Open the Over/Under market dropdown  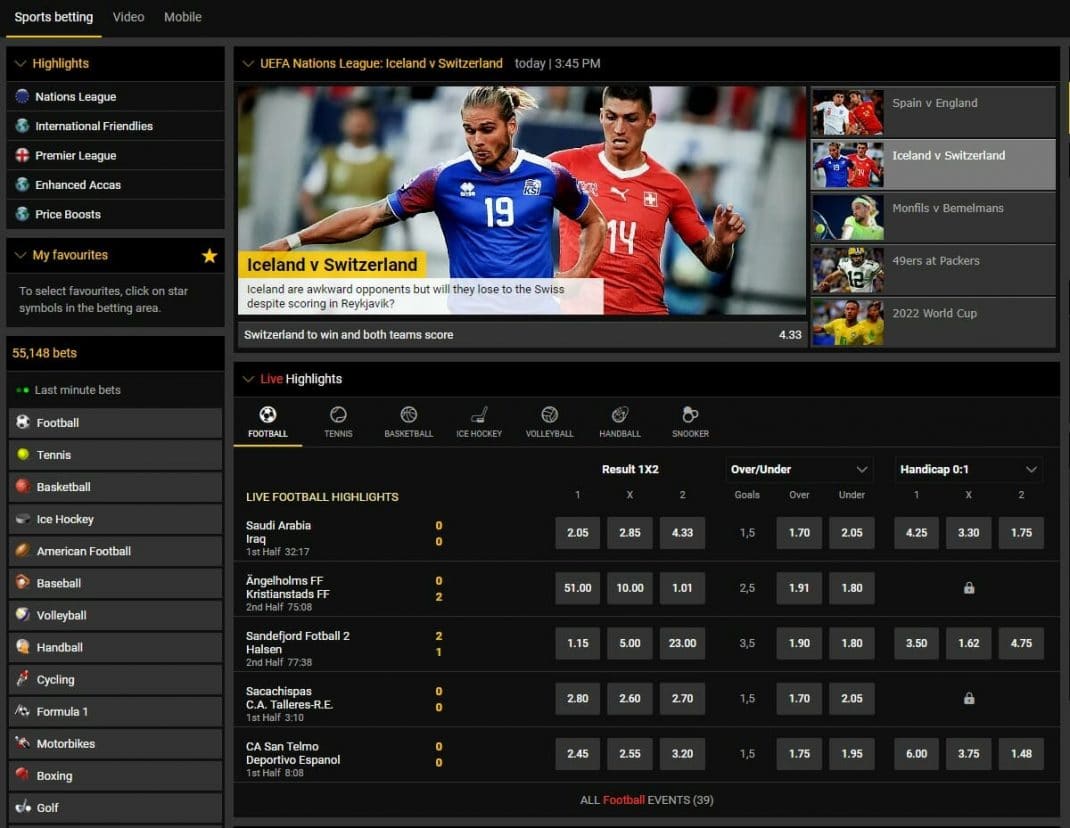798,470
